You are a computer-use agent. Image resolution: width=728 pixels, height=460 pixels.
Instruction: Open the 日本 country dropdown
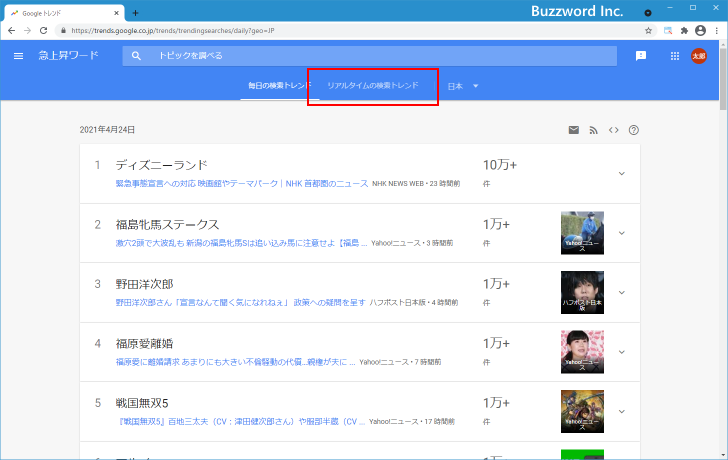click(463, 86)
